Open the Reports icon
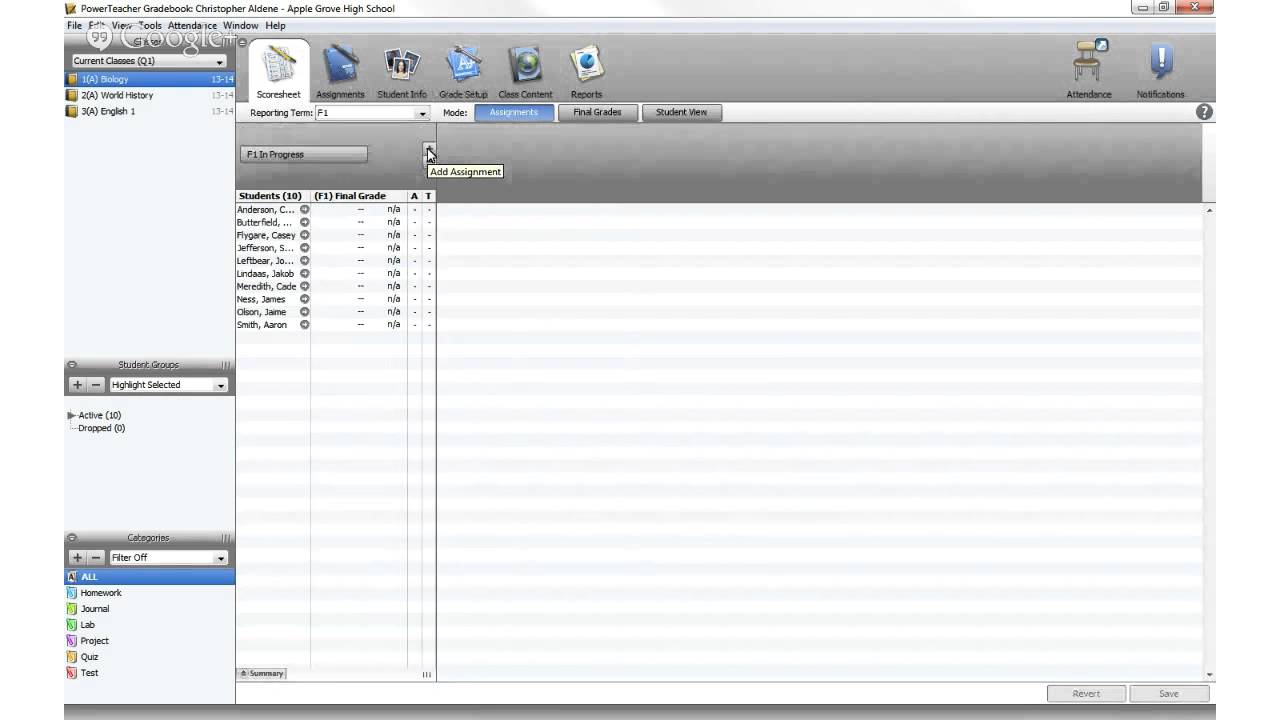The height and width of the screenshot is (720, 1280). click(x=587, y=72)
